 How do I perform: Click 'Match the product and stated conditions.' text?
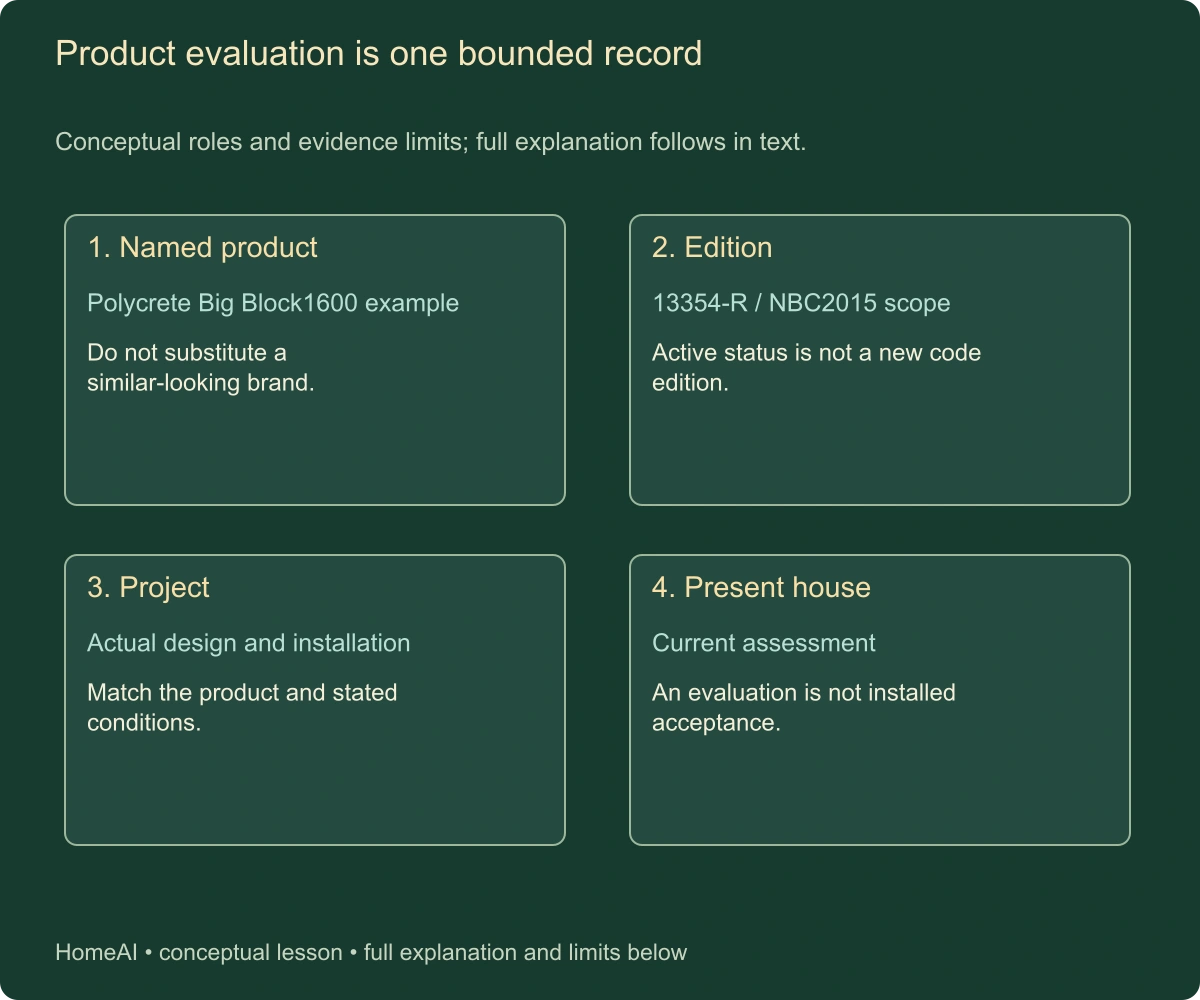coord(242,708)
